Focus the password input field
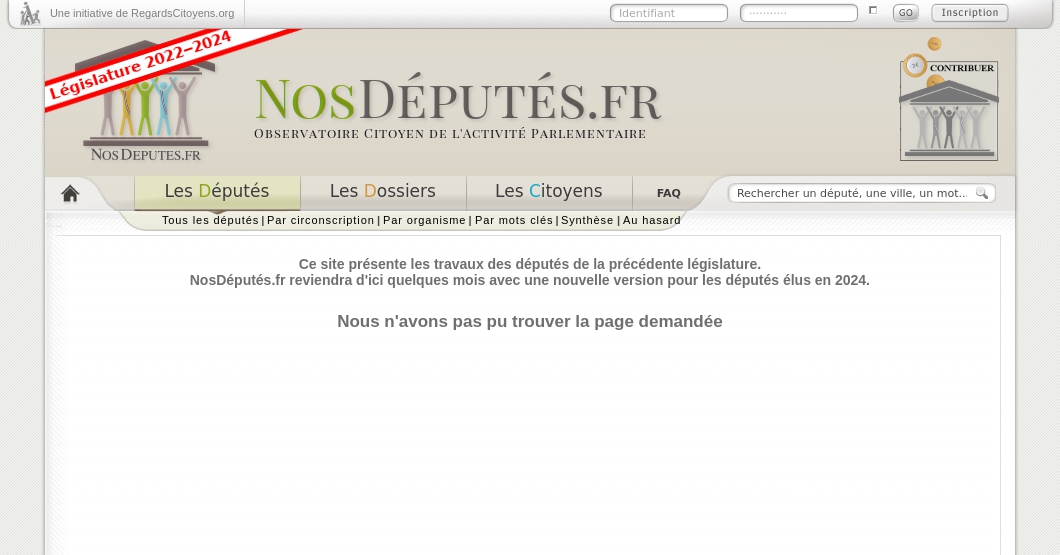The height and width of the screenshot is (555, 1060). pyautogui.click(x=798, y=13)
